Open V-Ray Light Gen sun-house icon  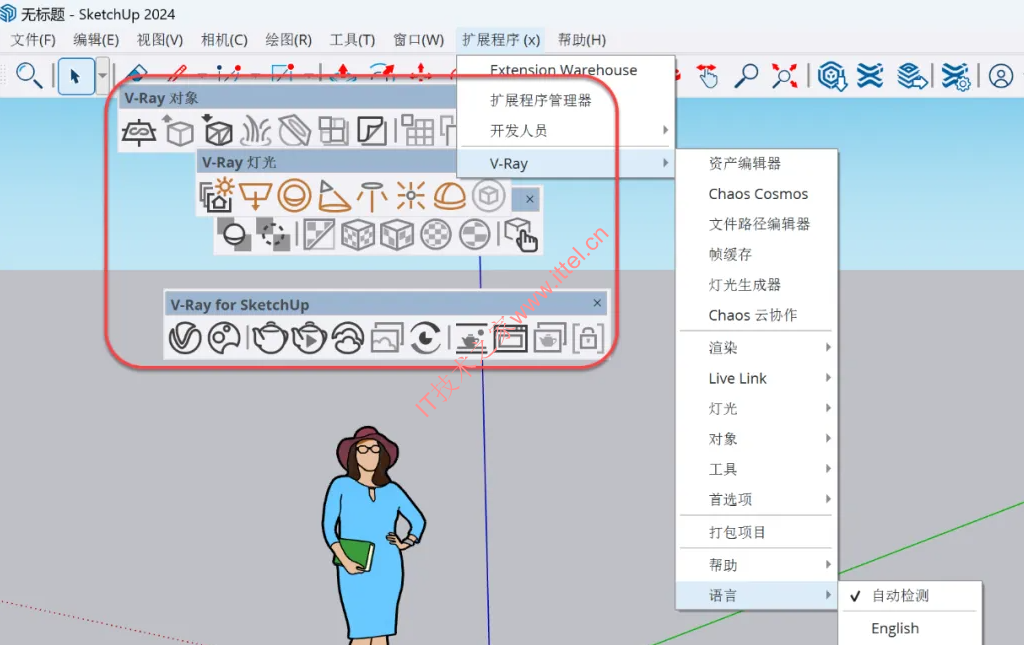[x=216, y=195]
